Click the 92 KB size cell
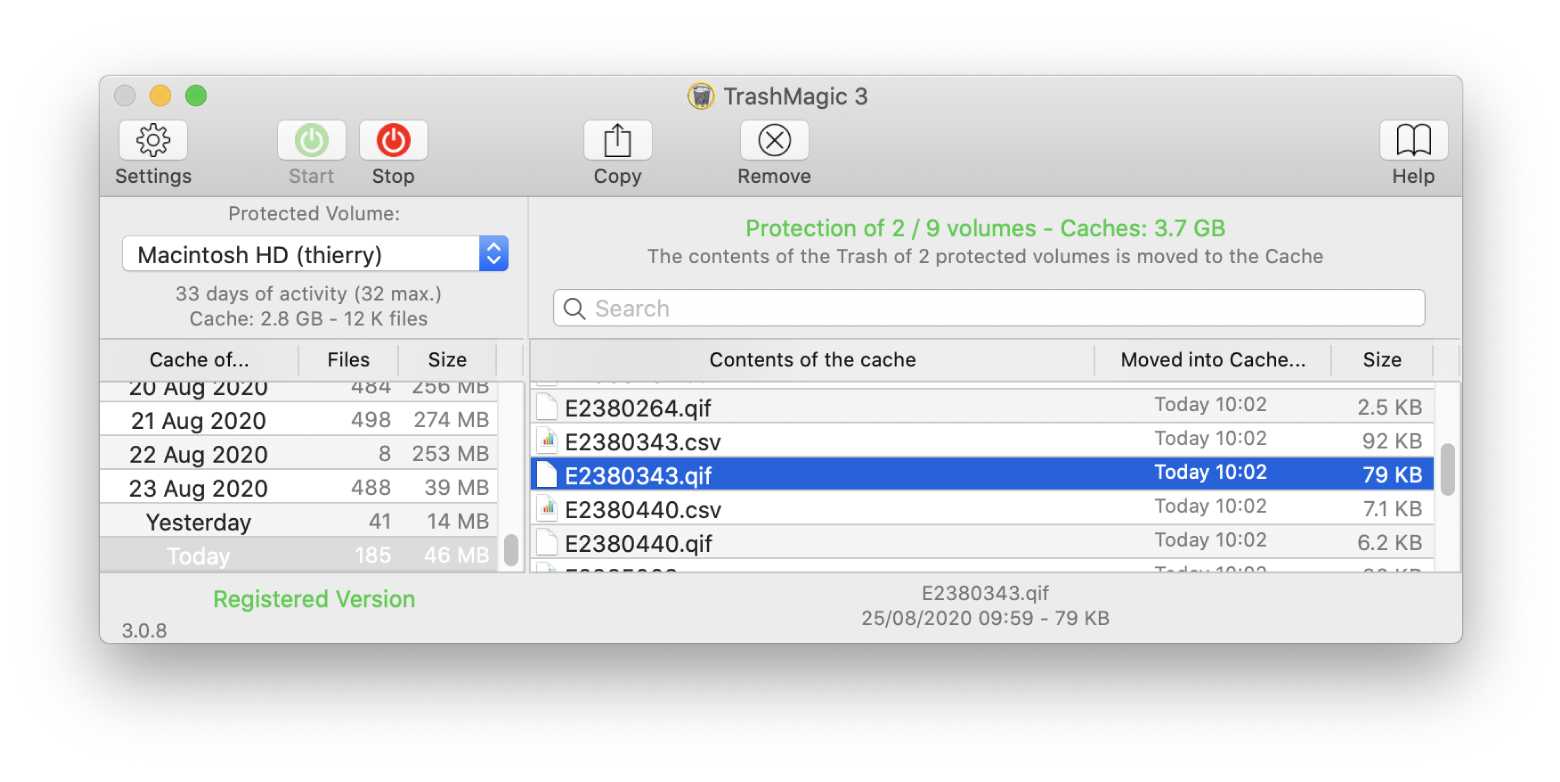The image size is (1560, 782). click(1391, 441)
